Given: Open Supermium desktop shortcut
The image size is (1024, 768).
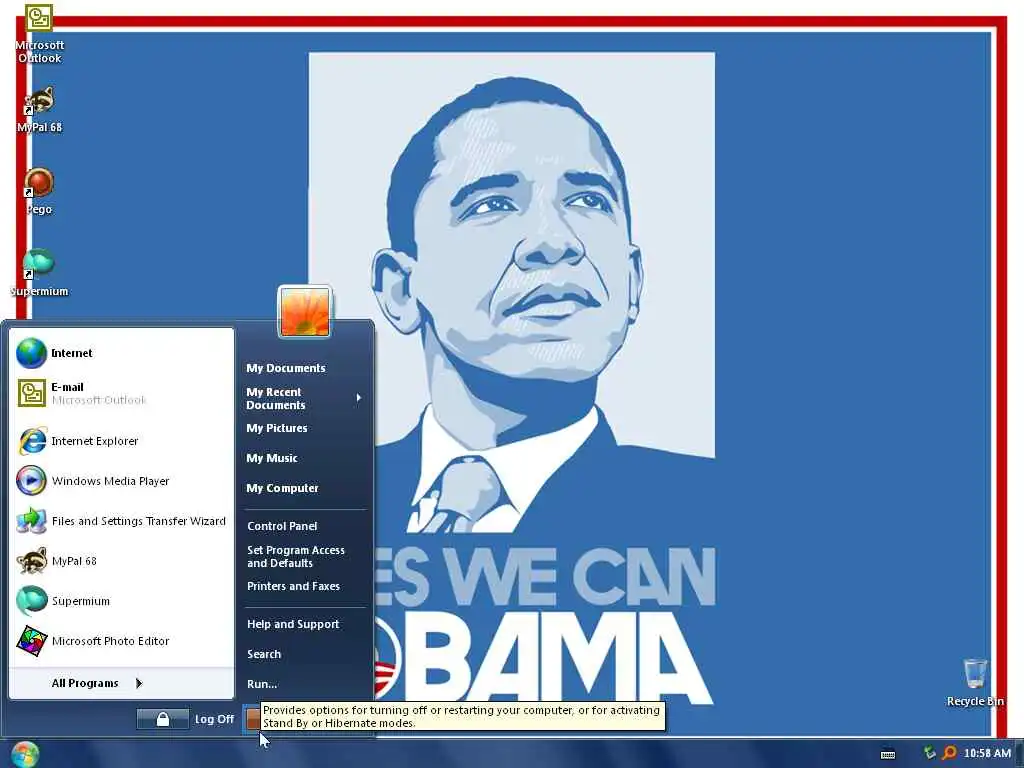Looking at the screenshot, I should 39,273.
